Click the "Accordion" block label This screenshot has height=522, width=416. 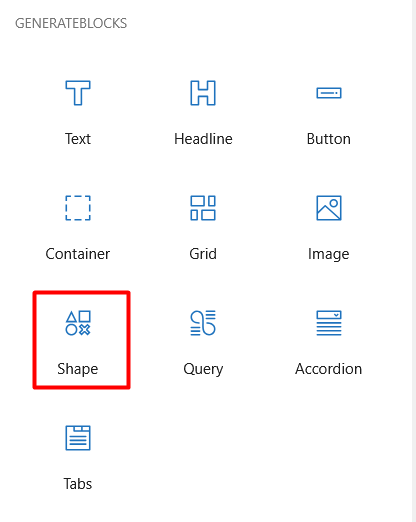pyautogui.click(x=329, y=369)
